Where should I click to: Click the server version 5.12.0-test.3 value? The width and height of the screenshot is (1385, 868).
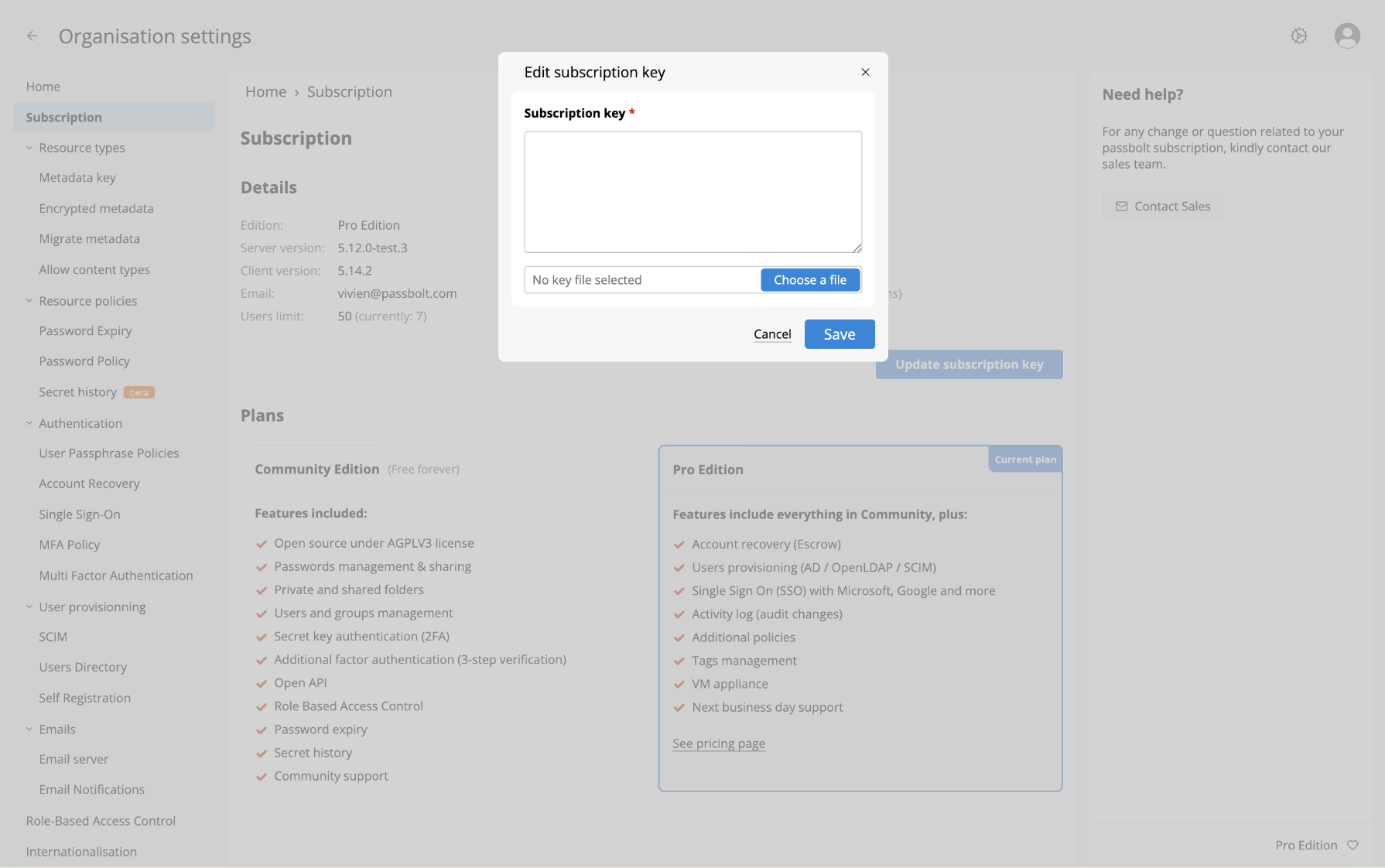tap(372, 248)
